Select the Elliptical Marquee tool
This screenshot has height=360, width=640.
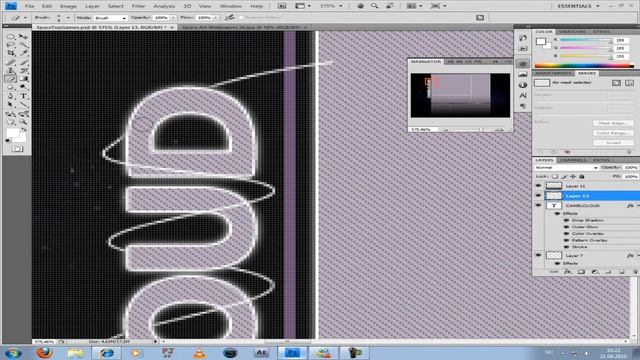[x=11, y=36]
